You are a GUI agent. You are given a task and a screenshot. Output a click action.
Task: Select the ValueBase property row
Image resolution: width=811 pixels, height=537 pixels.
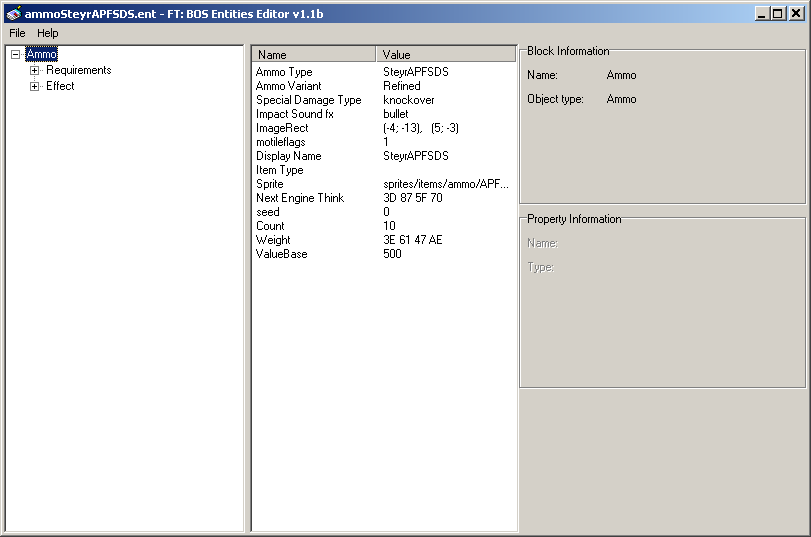384,253
